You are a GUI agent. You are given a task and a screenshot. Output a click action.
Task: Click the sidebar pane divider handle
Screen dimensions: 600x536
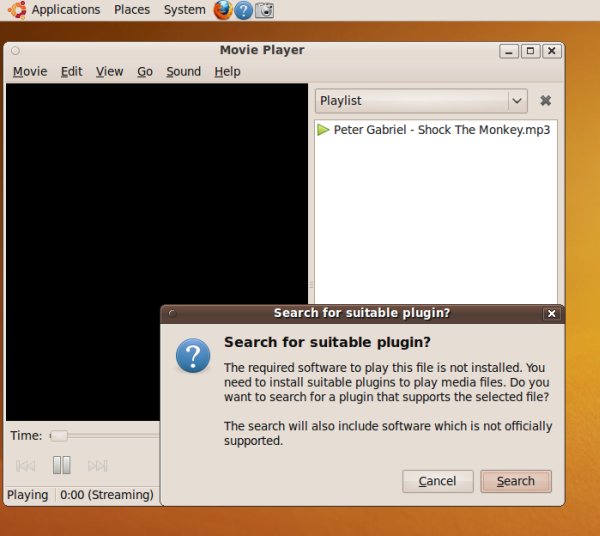(x=311, y=285)
